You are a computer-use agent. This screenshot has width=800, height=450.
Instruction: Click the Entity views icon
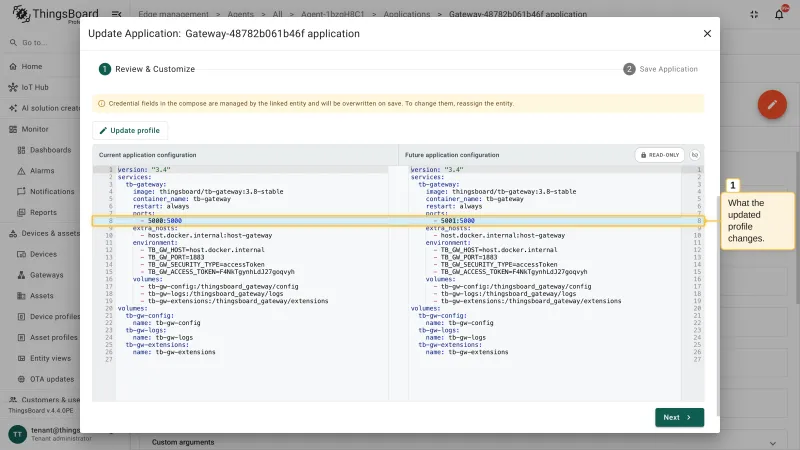coord(21,358)
